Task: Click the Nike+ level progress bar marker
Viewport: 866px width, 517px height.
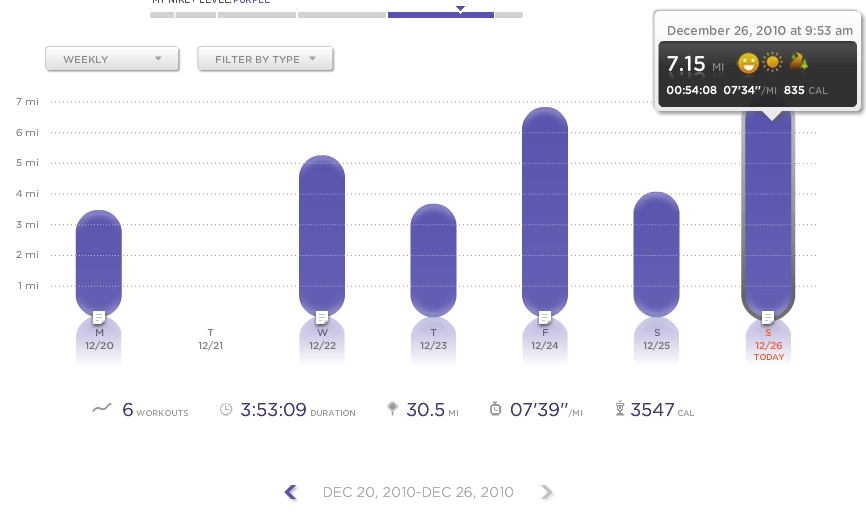Action: (x=460, y=9)
